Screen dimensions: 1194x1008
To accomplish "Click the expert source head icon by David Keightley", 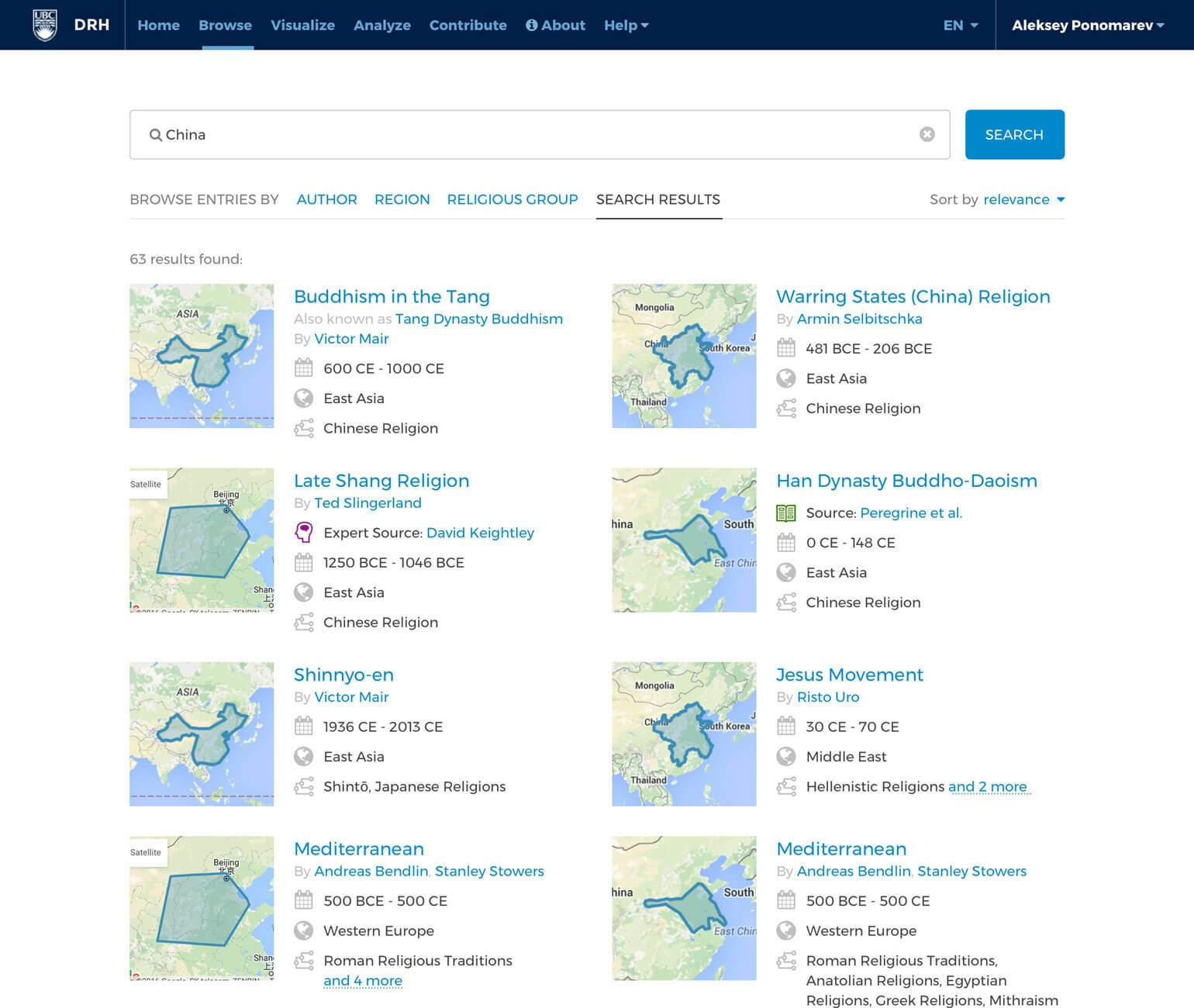I will 305,533.
